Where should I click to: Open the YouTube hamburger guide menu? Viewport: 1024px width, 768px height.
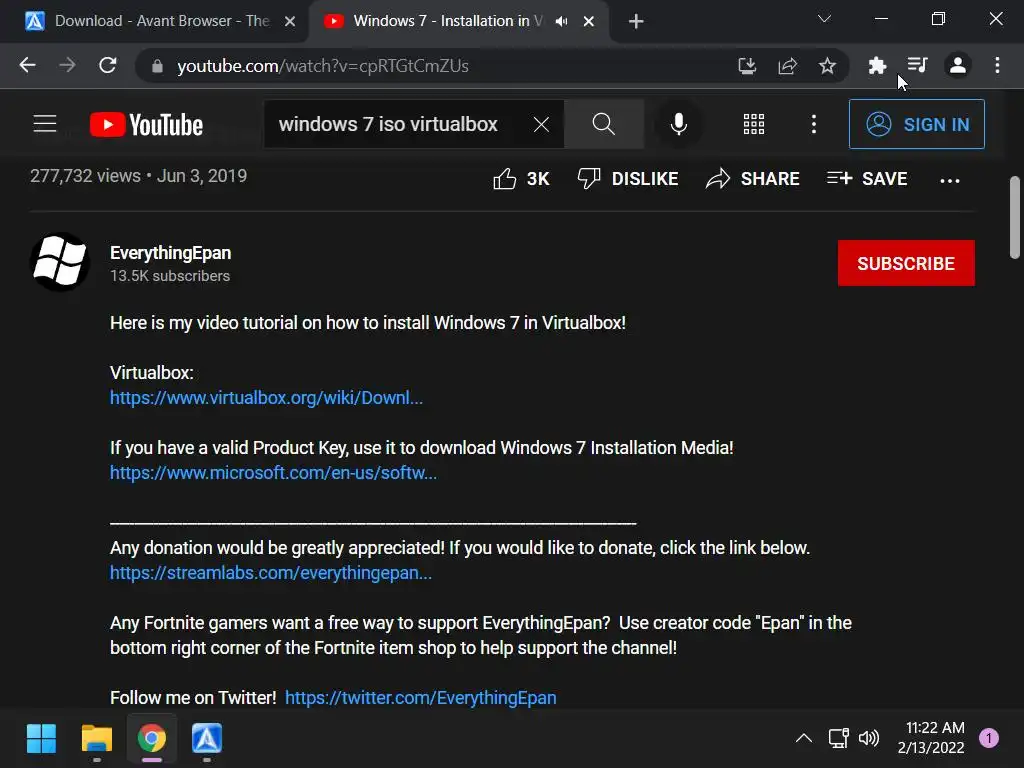coord(45,123)
